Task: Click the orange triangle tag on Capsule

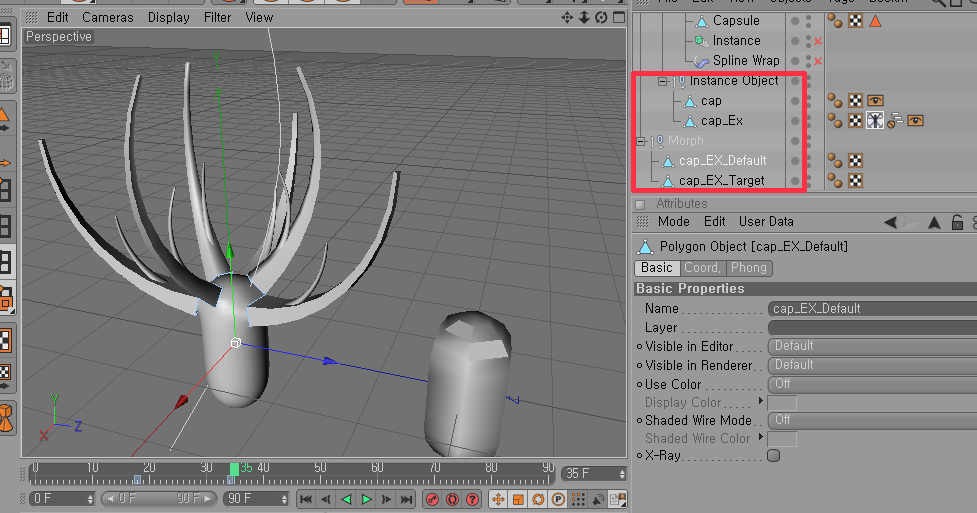Action: pyautogui.click(x=875, y=21)
